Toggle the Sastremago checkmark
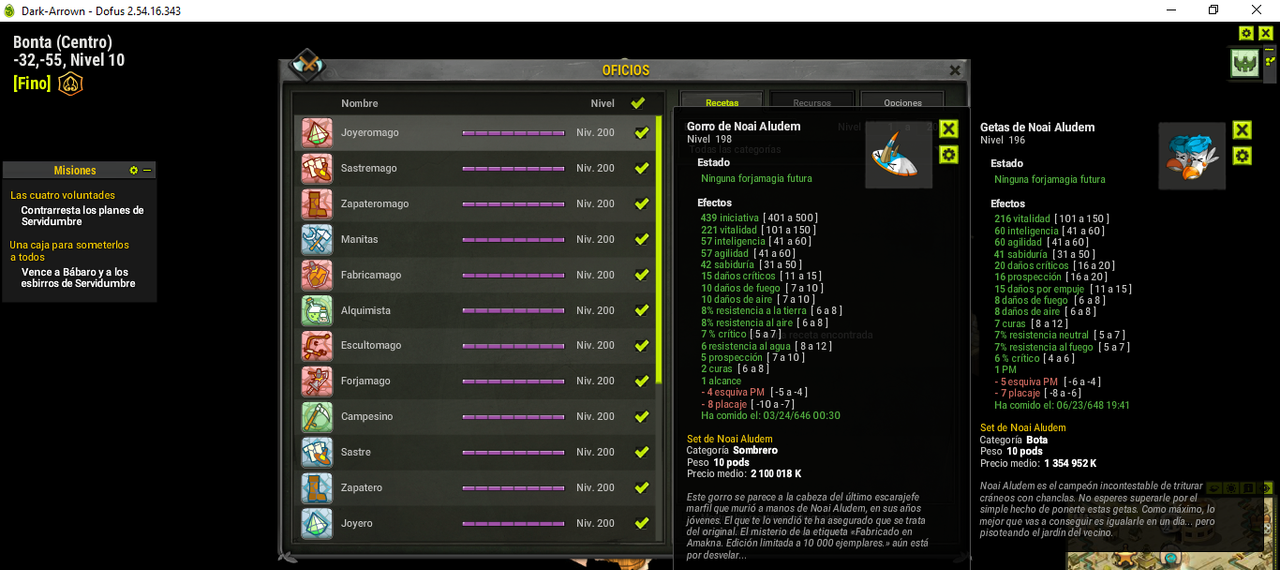 click(641, 168)
